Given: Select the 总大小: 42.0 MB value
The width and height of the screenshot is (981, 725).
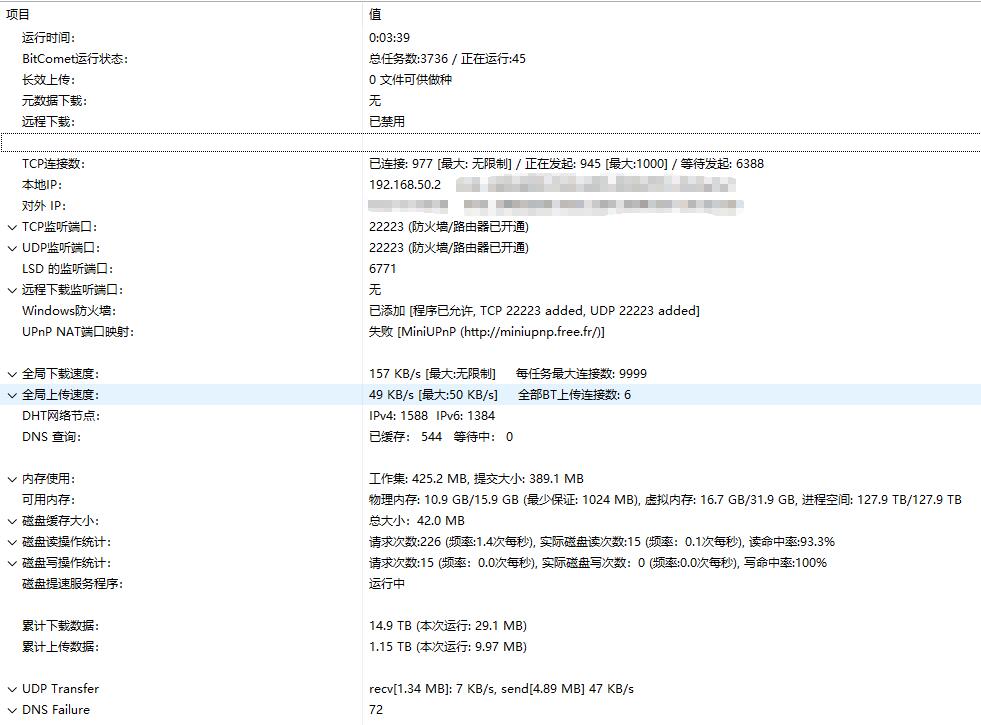Looking at the screenshot, I should [x=417, y=521].
